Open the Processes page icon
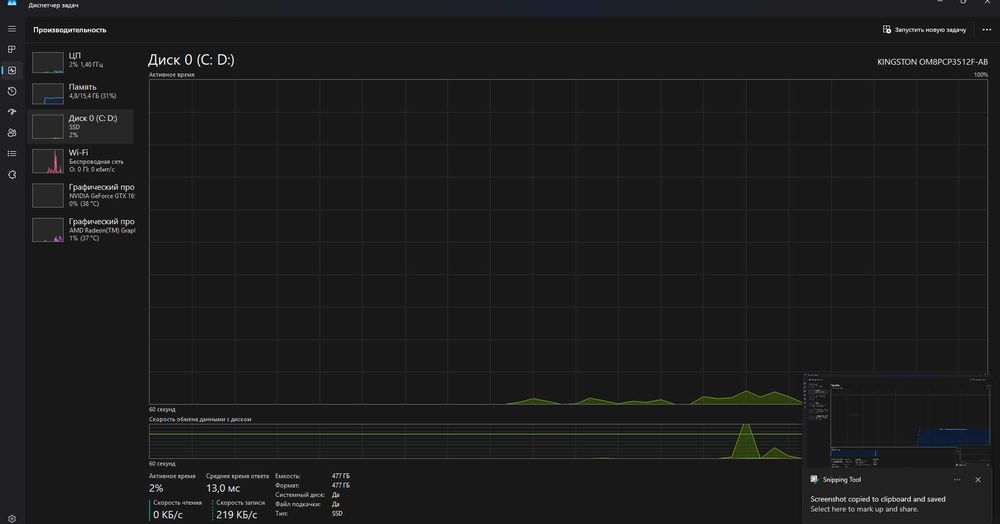 pos(11,49)
